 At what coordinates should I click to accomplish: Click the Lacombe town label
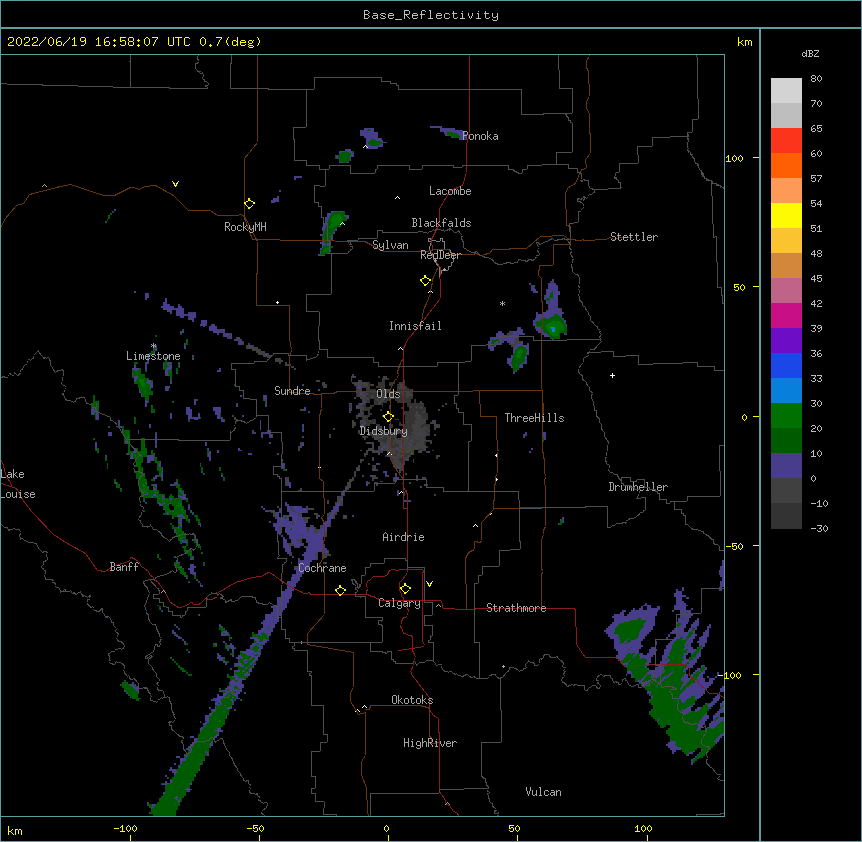tap(450, 191)
